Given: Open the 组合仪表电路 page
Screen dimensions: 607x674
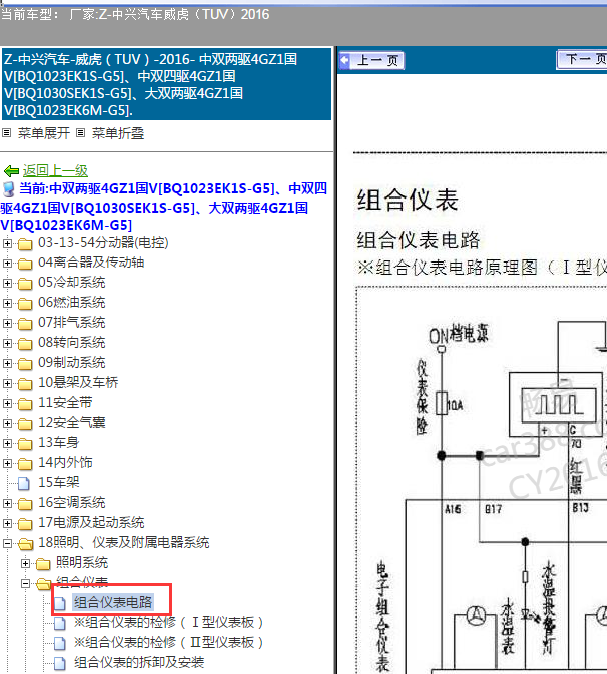Looking at the screenshot, I should pos(113,603).
